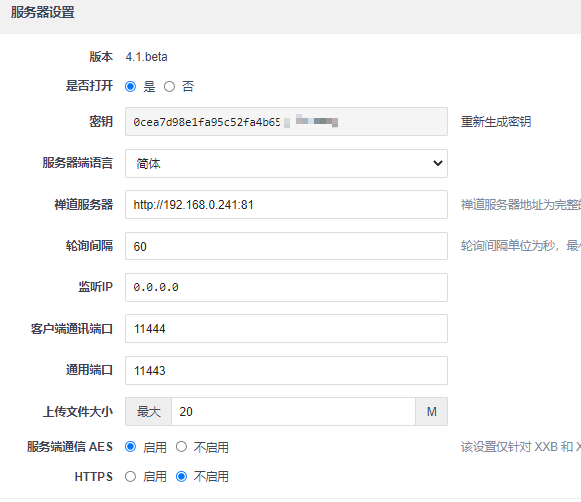Click the 上传文件大小 label

[77, 412]
